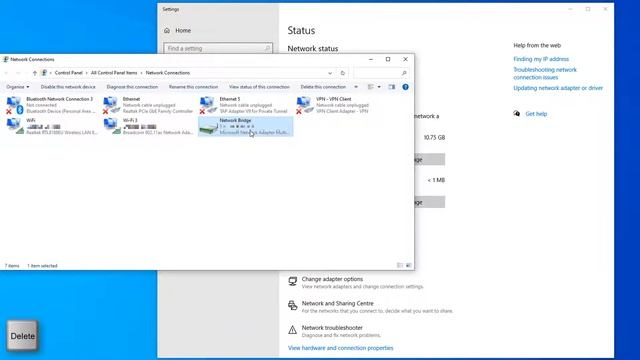Click the Network status heading
The image size is (640, 360).
(x=313, y=49)
